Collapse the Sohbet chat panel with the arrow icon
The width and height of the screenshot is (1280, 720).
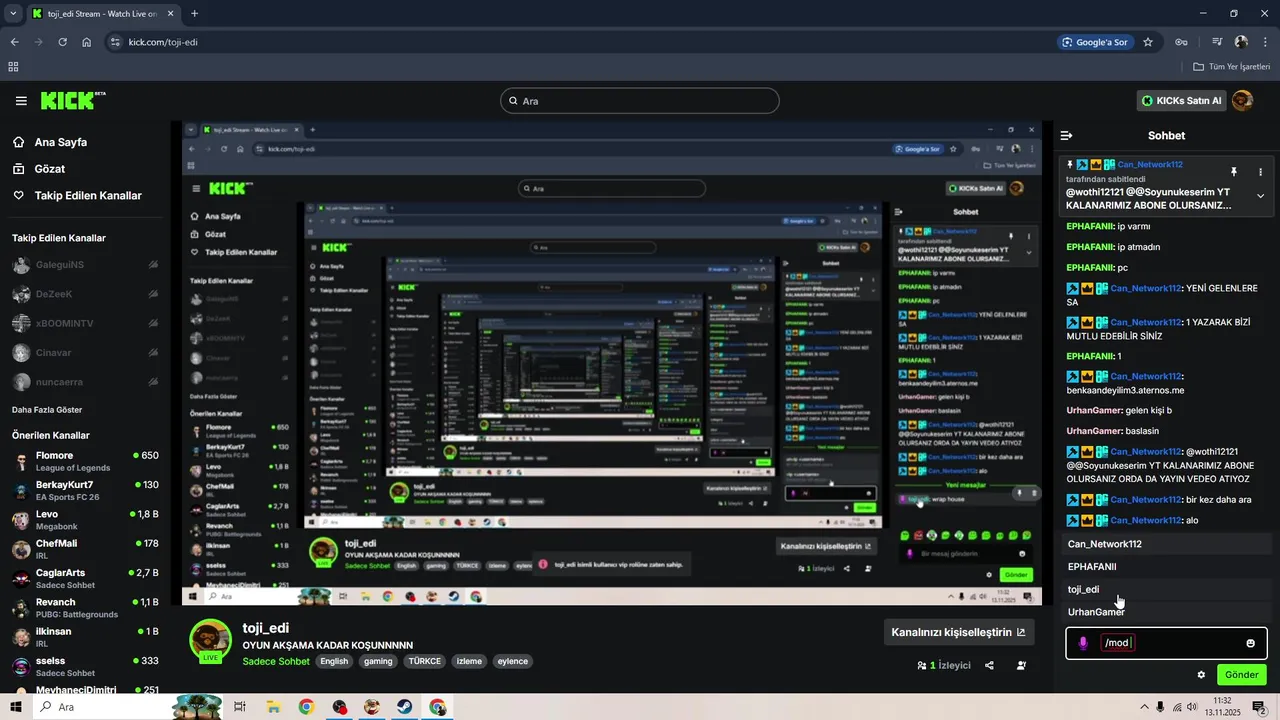click(1067, 135)
